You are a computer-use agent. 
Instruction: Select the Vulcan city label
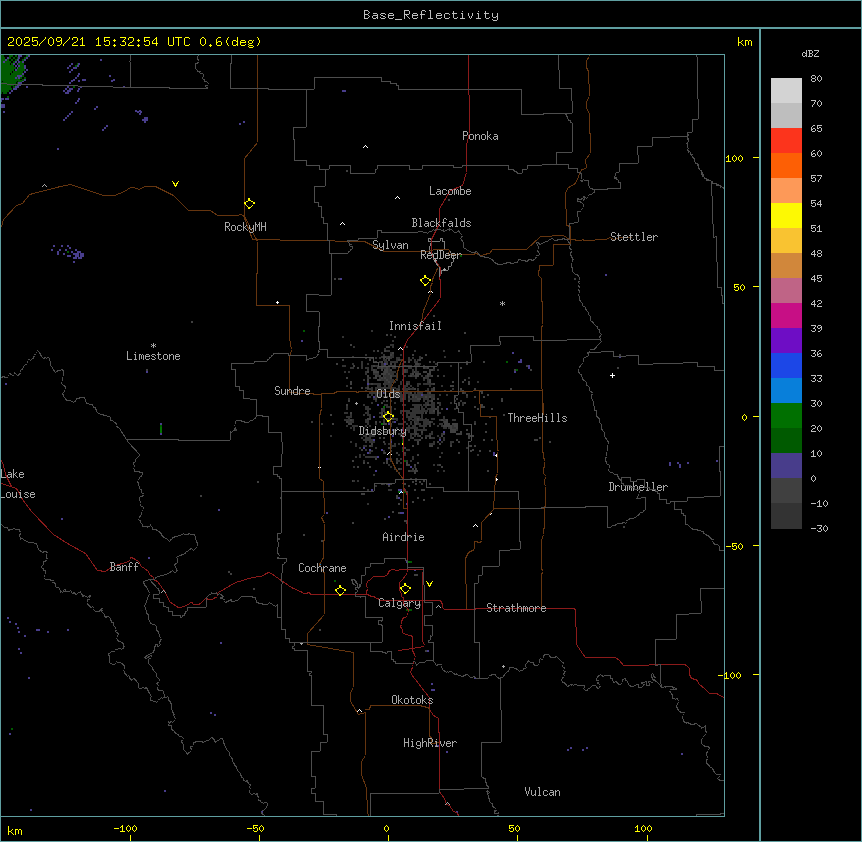point(542,792)
